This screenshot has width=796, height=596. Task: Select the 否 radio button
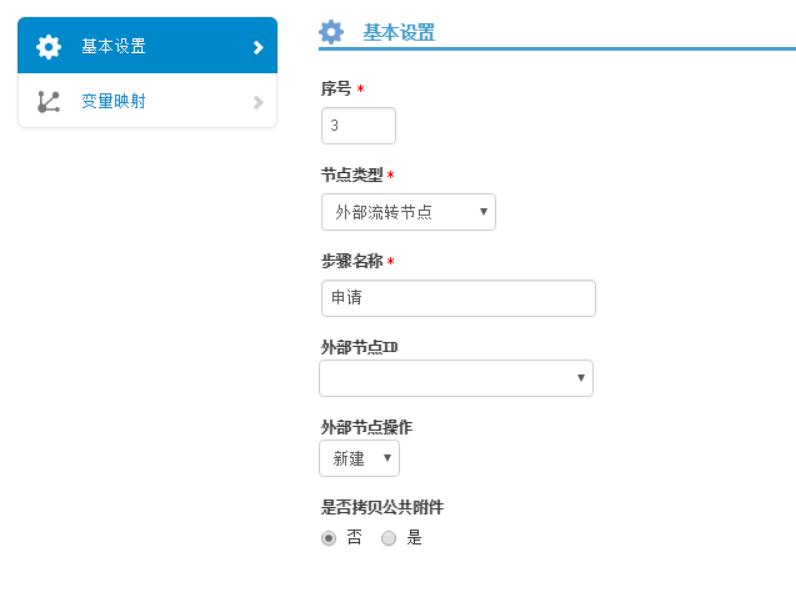pyautogui.click(x=328, y=538)
